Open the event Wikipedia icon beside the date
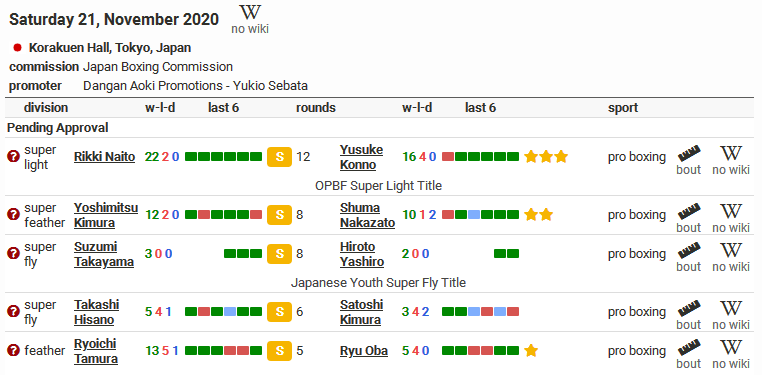 tap(250, 19)
